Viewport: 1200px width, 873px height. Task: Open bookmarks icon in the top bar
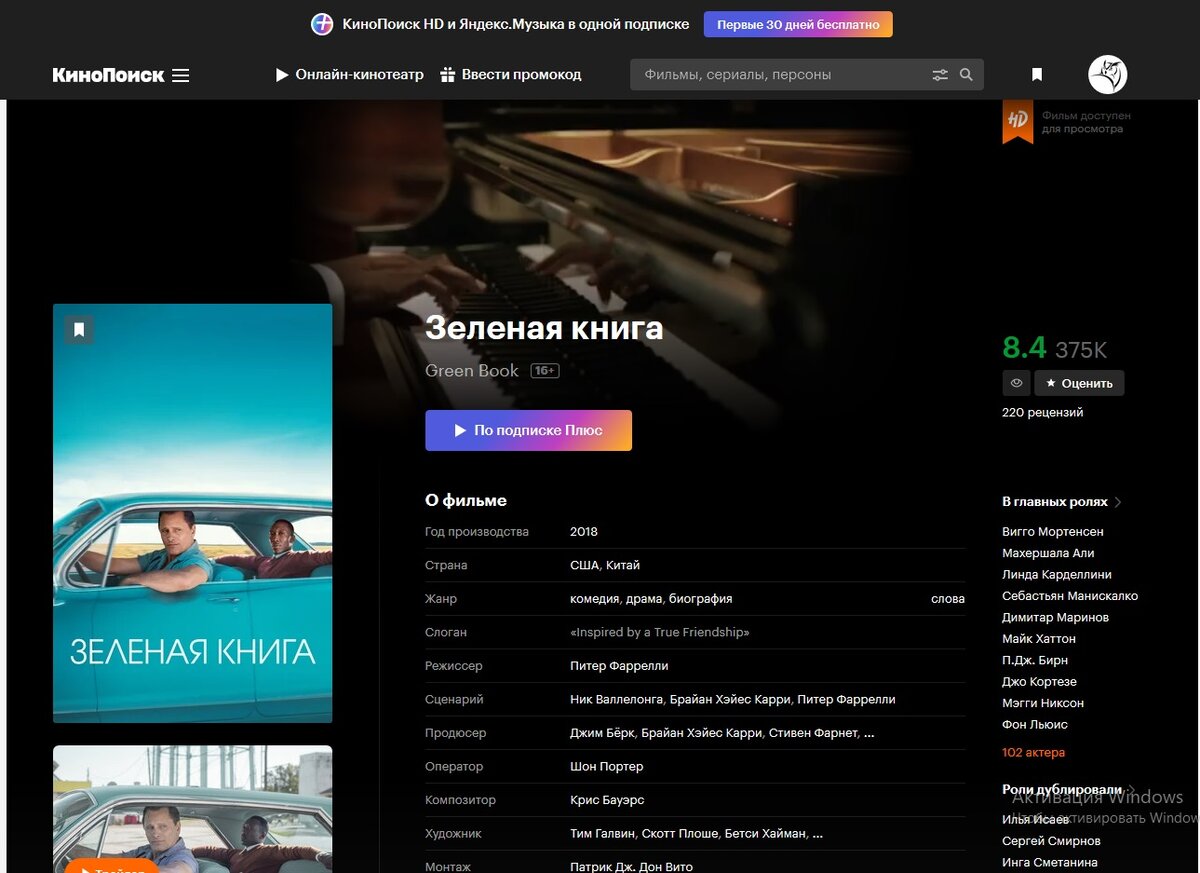click(1036, 74)
